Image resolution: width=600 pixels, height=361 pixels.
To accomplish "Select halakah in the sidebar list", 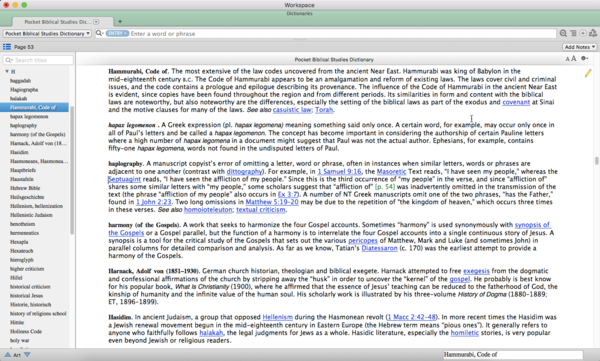I will (x=18, y=98).
